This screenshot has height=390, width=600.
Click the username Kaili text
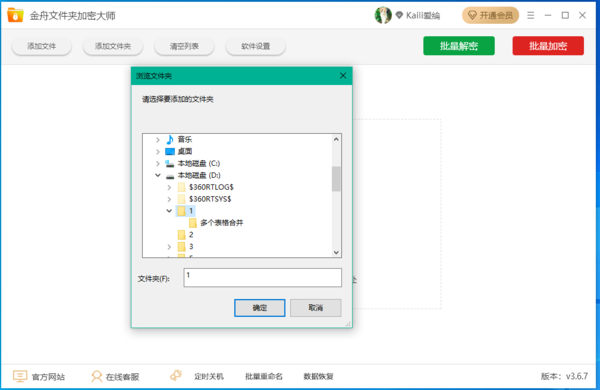coord(423,15)
